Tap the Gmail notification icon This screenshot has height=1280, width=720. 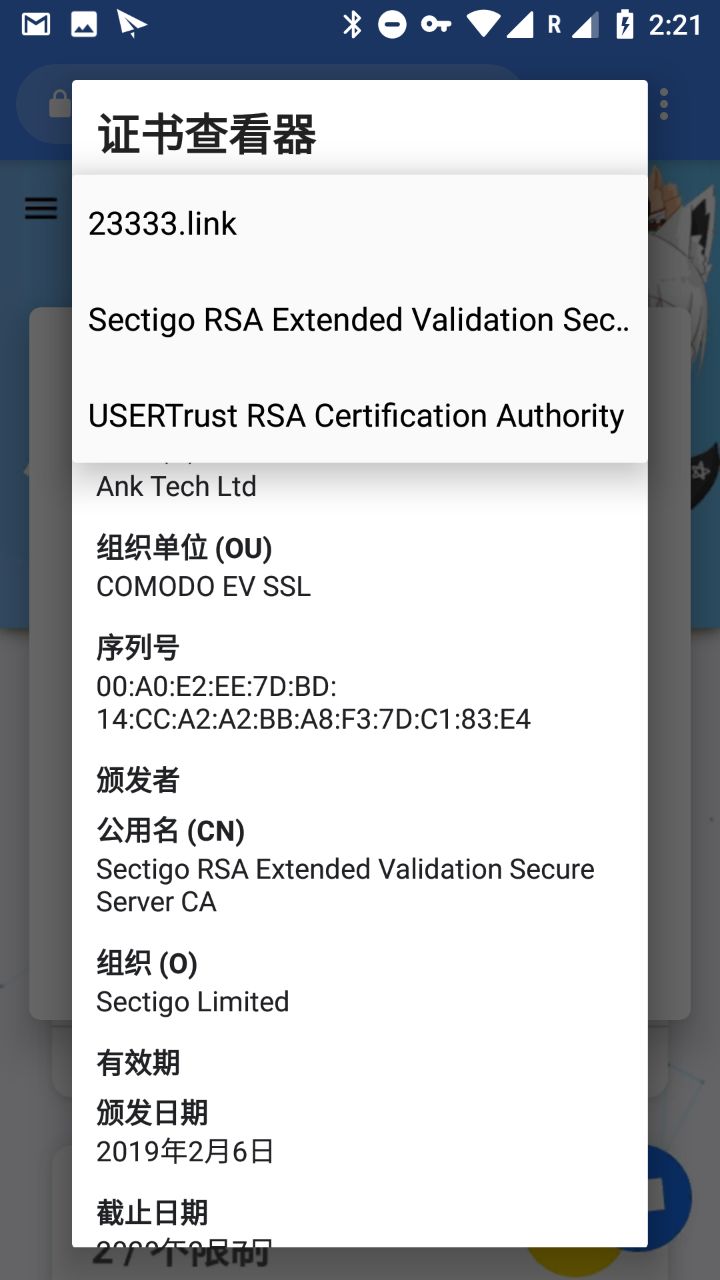36,24
